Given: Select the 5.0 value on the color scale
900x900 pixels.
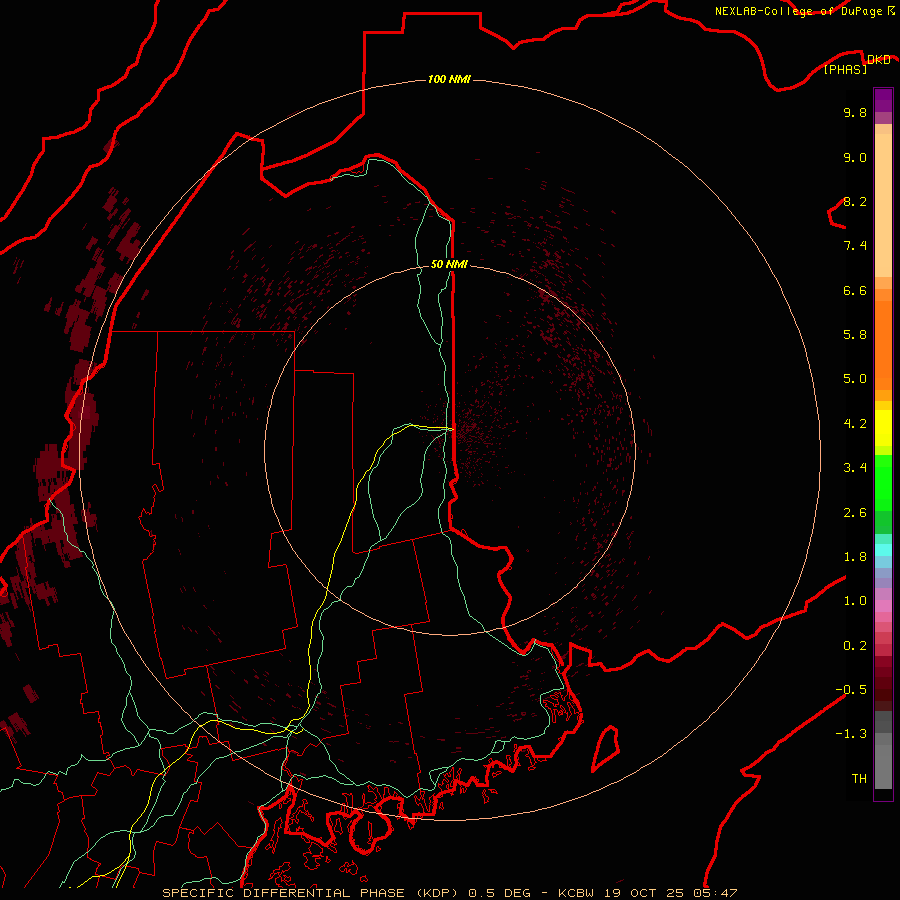Looking at the screenshot, I should click(x=855, y=379).
